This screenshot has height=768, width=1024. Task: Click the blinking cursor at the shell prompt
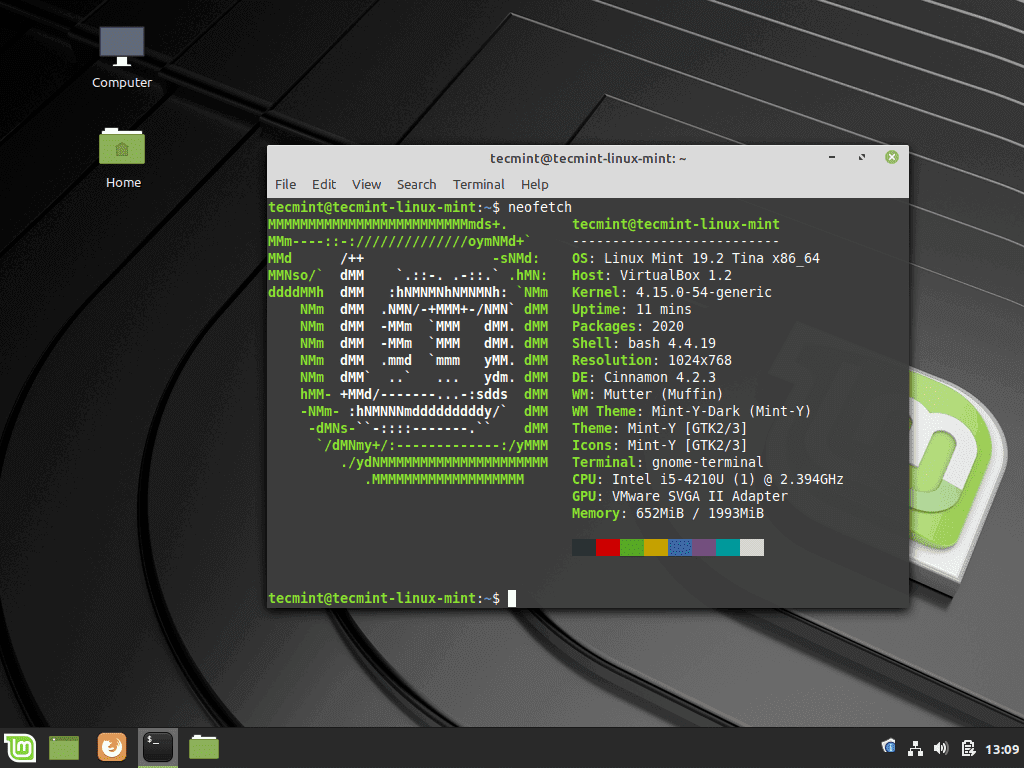pos(510,597)
